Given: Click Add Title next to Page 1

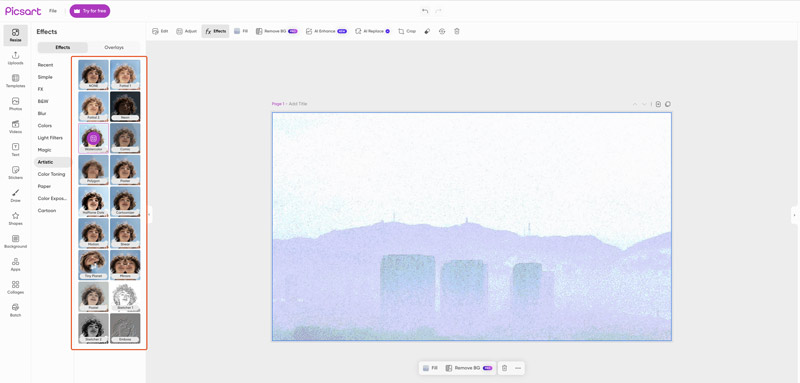Looking at the screenshot, I should coord(298,104).
